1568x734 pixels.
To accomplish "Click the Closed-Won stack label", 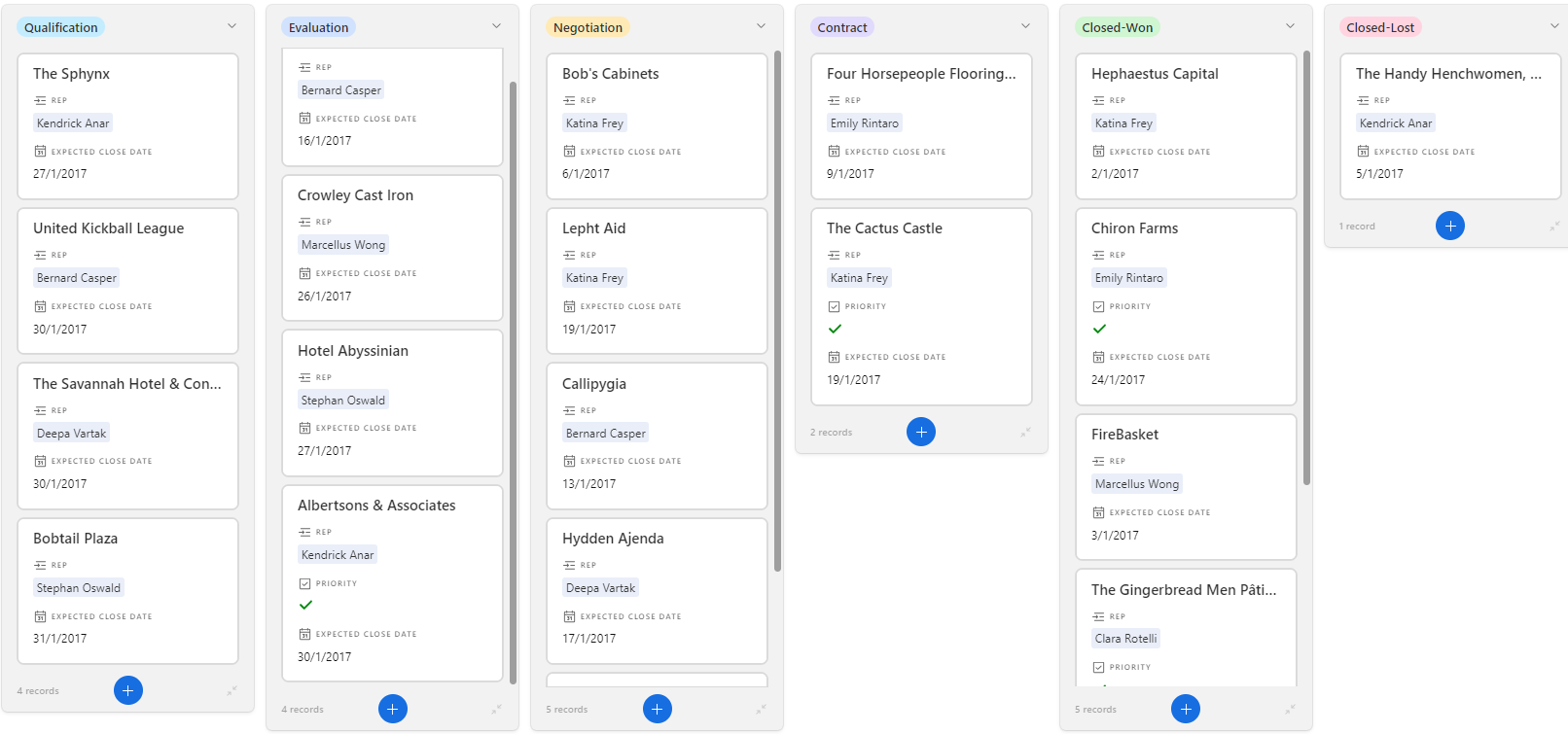I will coord(1117,27).
